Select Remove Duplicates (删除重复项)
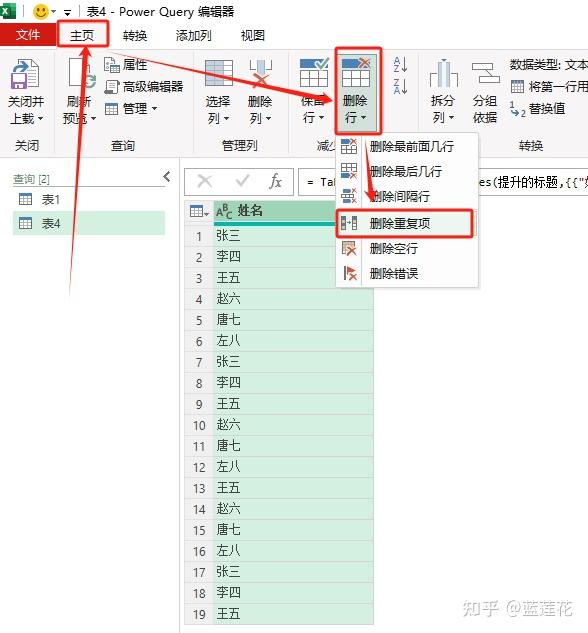This screenshot has height=633, width=588. (404, 223)
